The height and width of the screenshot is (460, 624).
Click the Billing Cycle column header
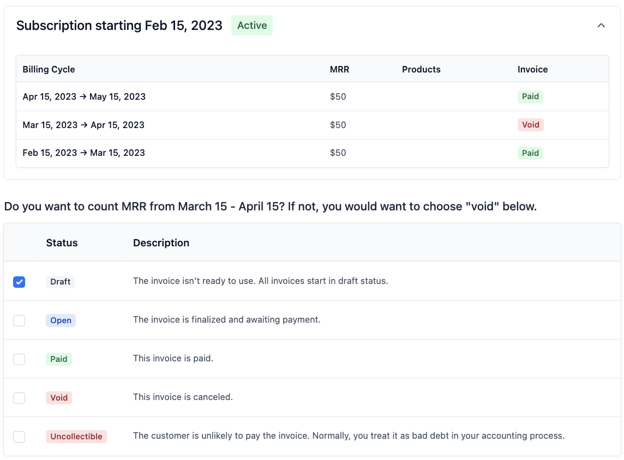click(x=49, y=69)
